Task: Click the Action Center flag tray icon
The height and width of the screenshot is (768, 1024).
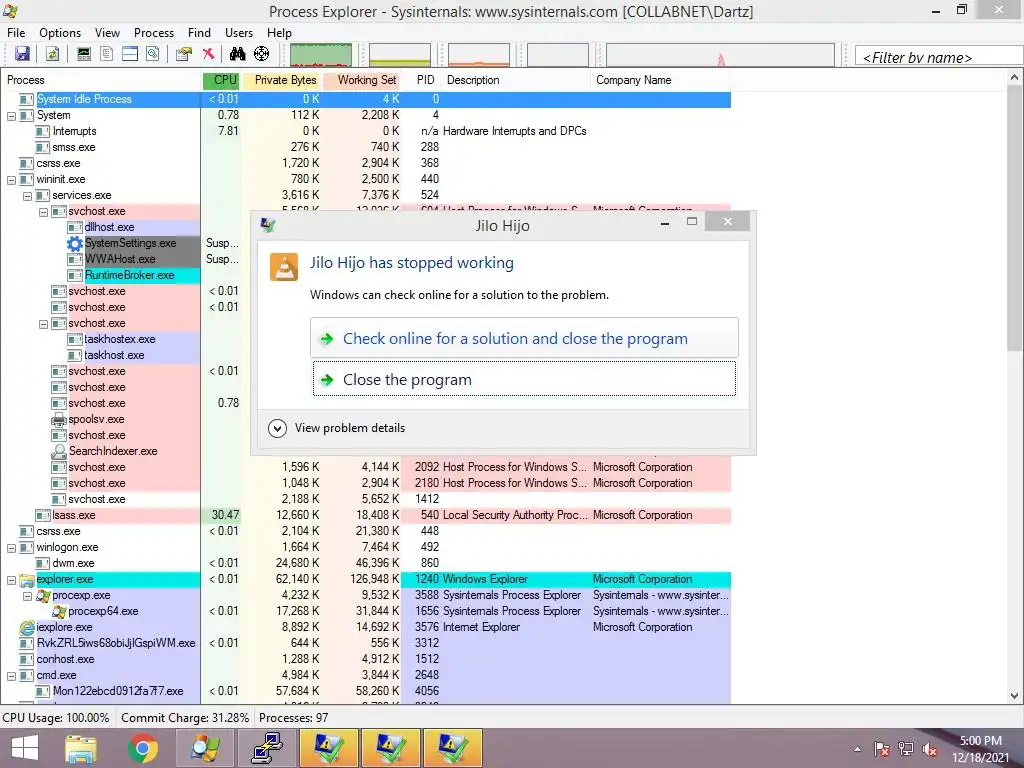Action: [x=882, y=749]
